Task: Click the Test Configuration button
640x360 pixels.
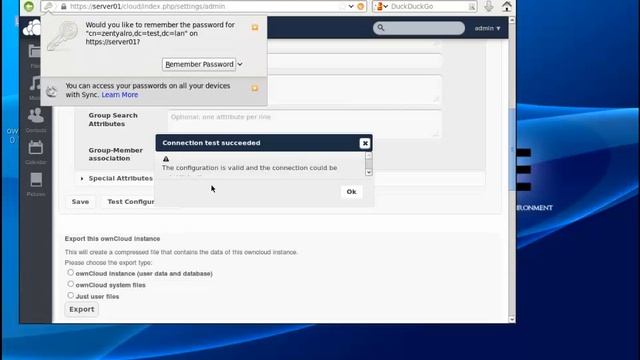Action: pos(129,202)
